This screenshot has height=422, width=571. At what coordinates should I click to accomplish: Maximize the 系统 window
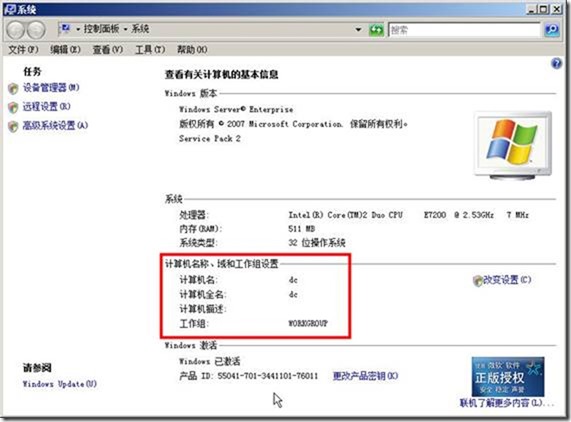coord(544,9)
